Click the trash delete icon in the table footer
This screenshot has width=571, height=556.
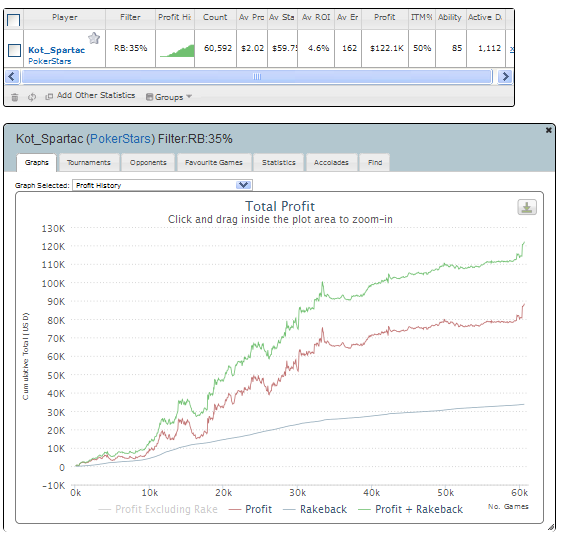tap(15, 97)
